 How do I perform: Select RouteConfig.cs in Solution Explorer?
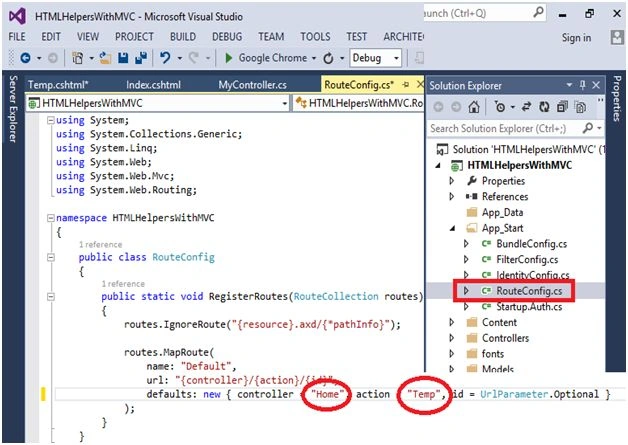coord(529,291)
